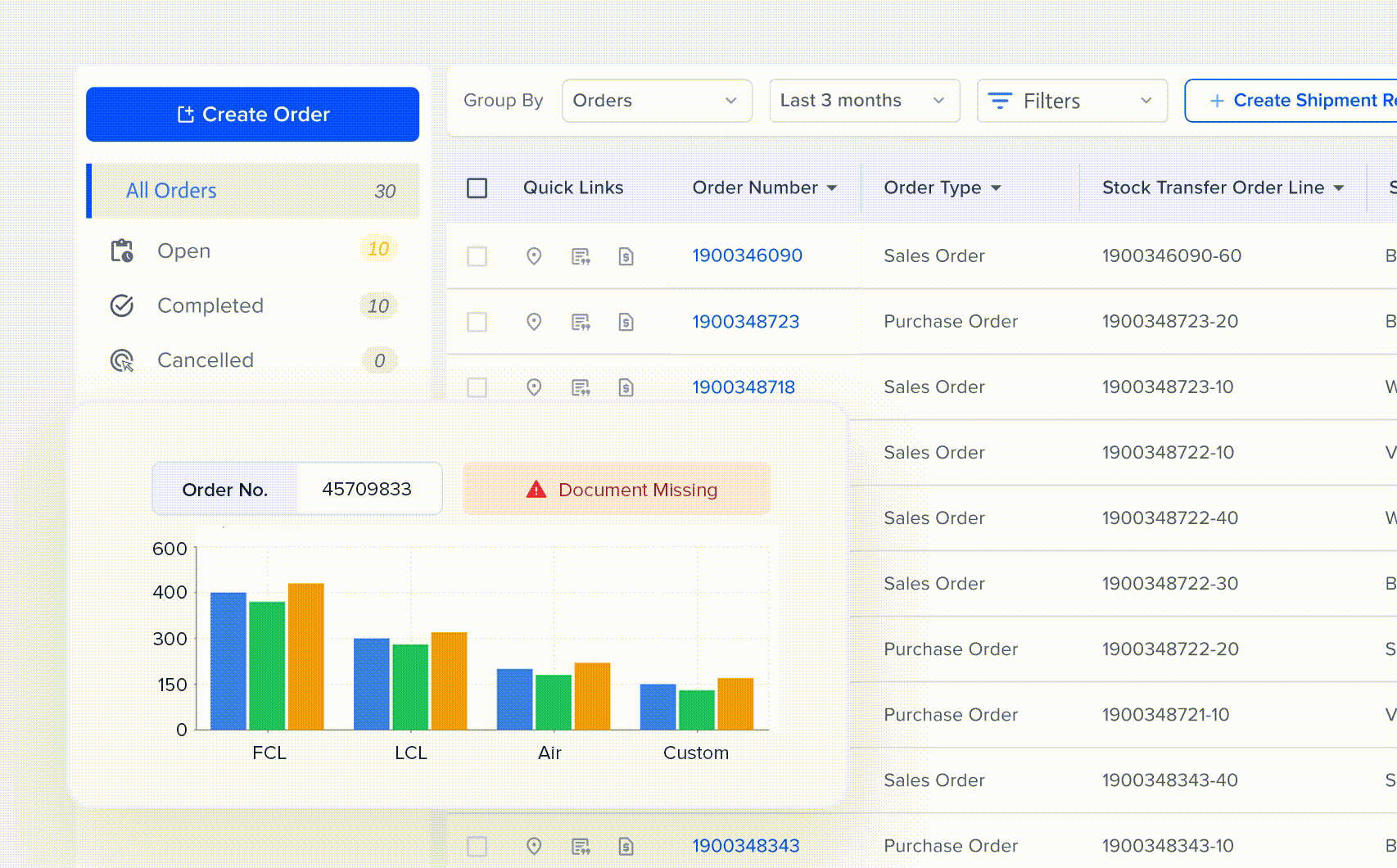
Task: Click the Document Missing warning triangle
Action: (536, 489)
